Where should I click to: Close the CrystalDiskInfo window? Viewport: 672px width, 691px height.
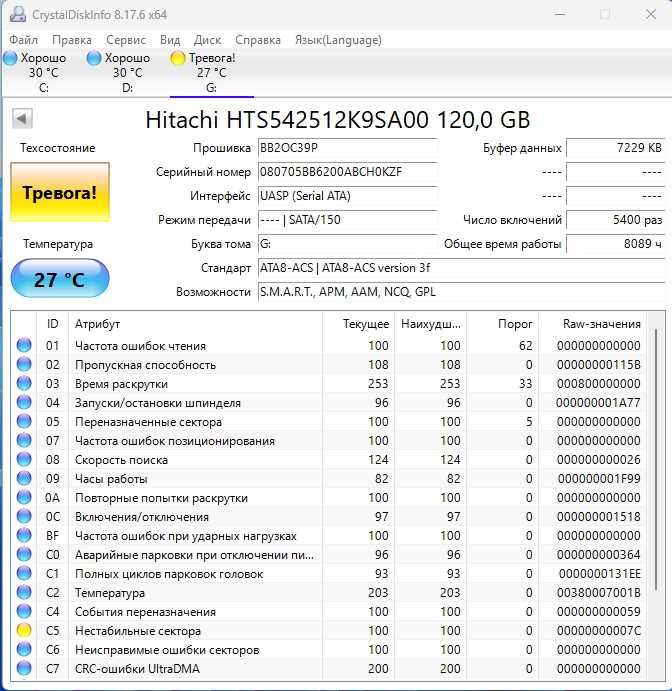click(650, 14)
